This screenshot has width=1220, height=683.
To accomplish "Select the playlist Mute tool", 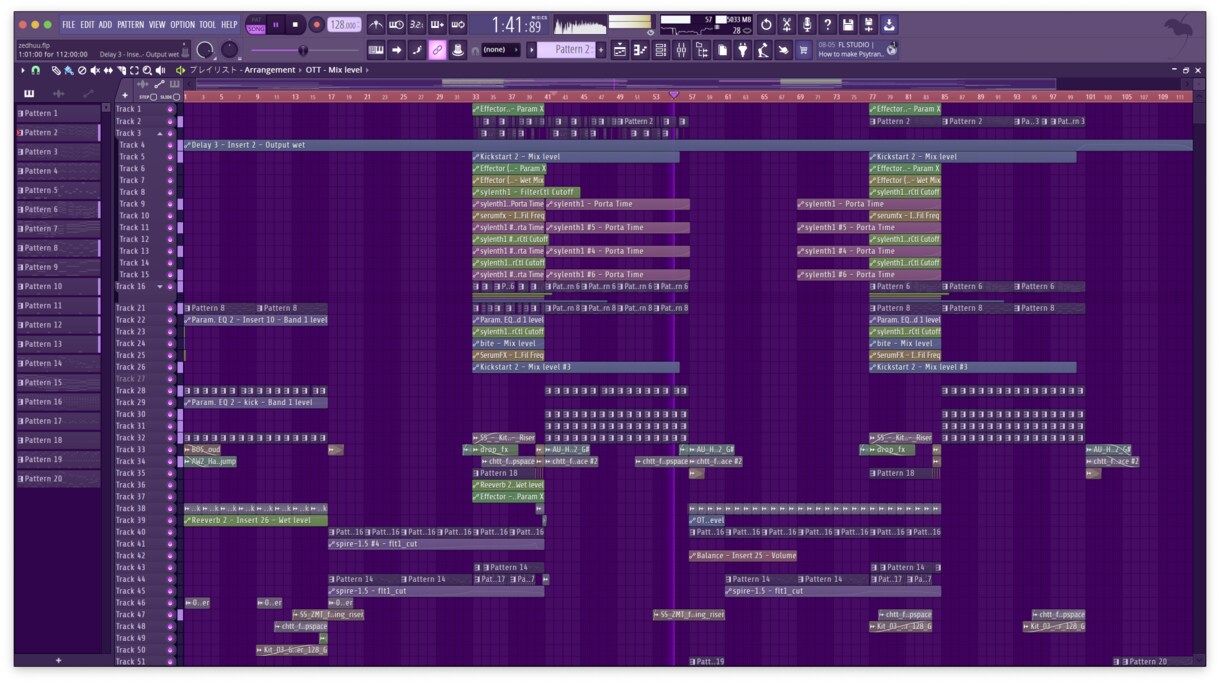I will coord(95,70).
